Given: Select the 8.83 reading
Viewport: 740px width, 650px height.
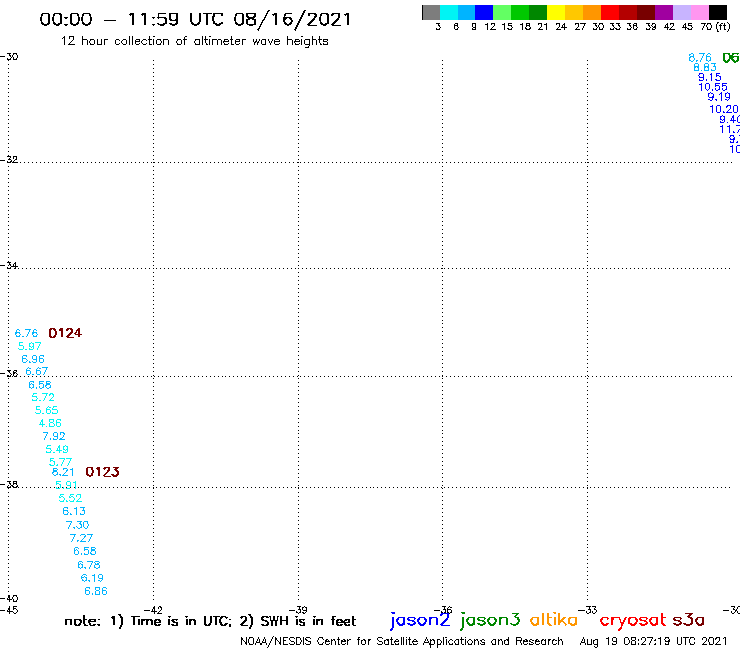Looking at the screenshot, I should tap(705, 67).
